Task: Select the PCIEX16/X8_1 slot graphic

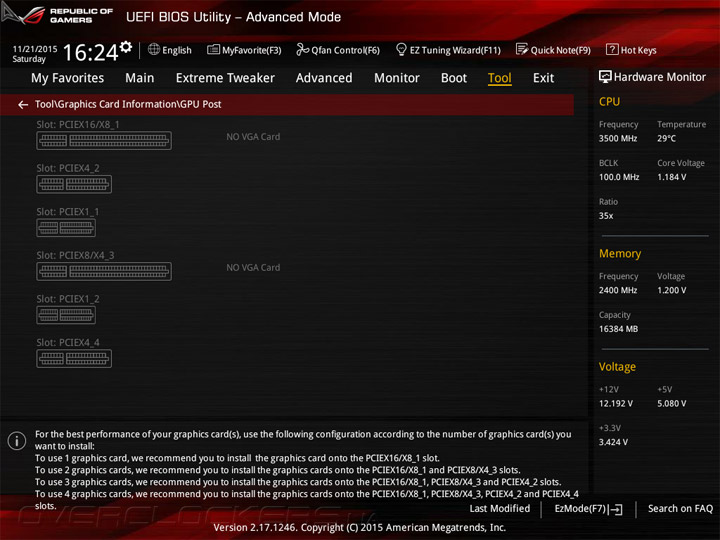Action: [x=104, y=141]
